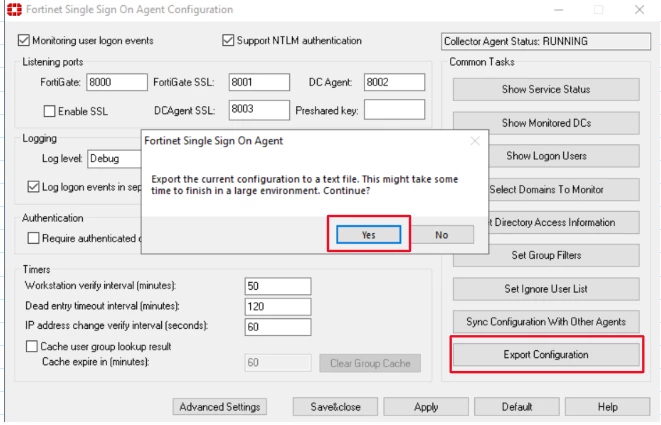661x425 pixels.
Task: Click Dead entry timeout interval field
Action: pos(278,307)
